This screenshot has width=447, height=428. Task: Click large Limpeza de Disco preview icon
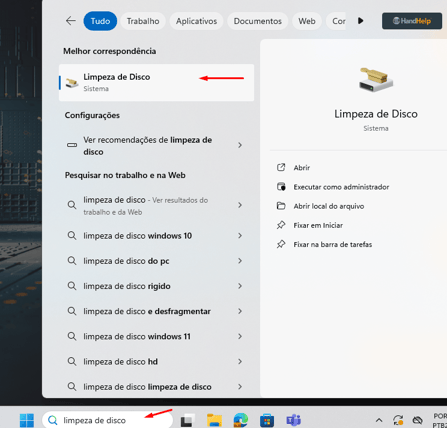(376, 80)
